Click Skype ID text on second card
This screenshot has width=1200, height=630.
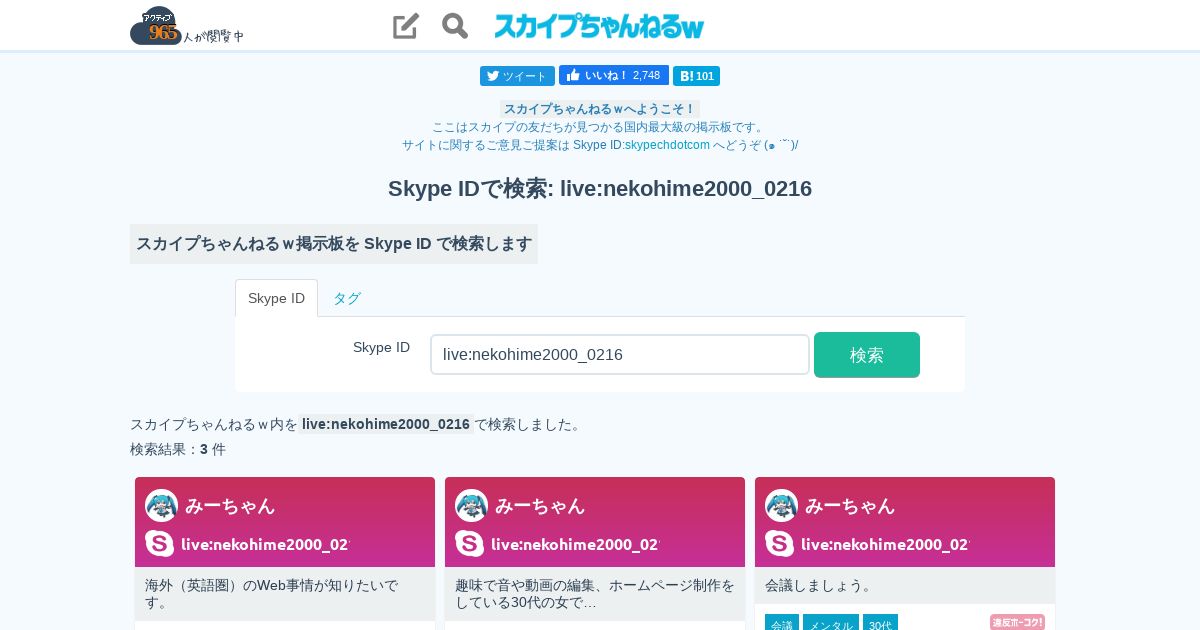(x=575, y=544)
